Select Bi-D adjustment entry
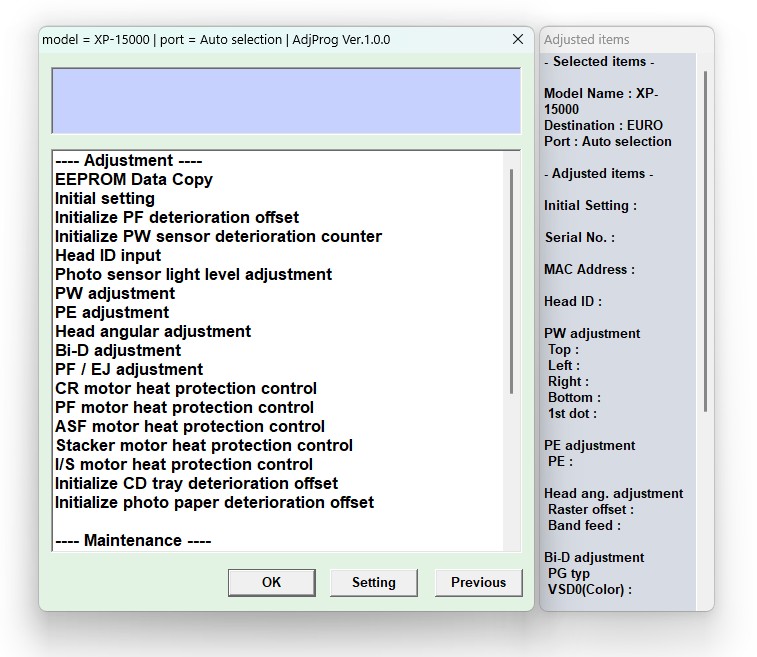 tap(118, 351)
